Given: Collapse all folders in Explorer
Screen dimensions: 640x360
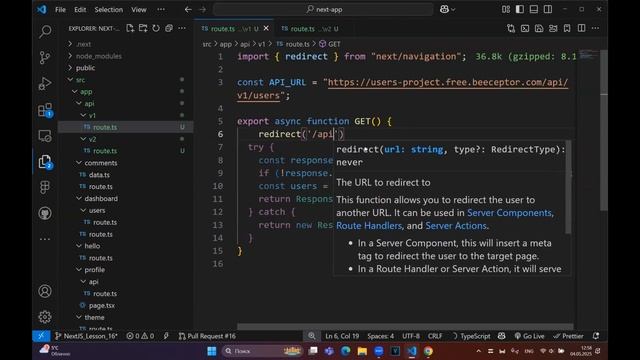Looking at the screenshot, I should (x=169, y=28).
